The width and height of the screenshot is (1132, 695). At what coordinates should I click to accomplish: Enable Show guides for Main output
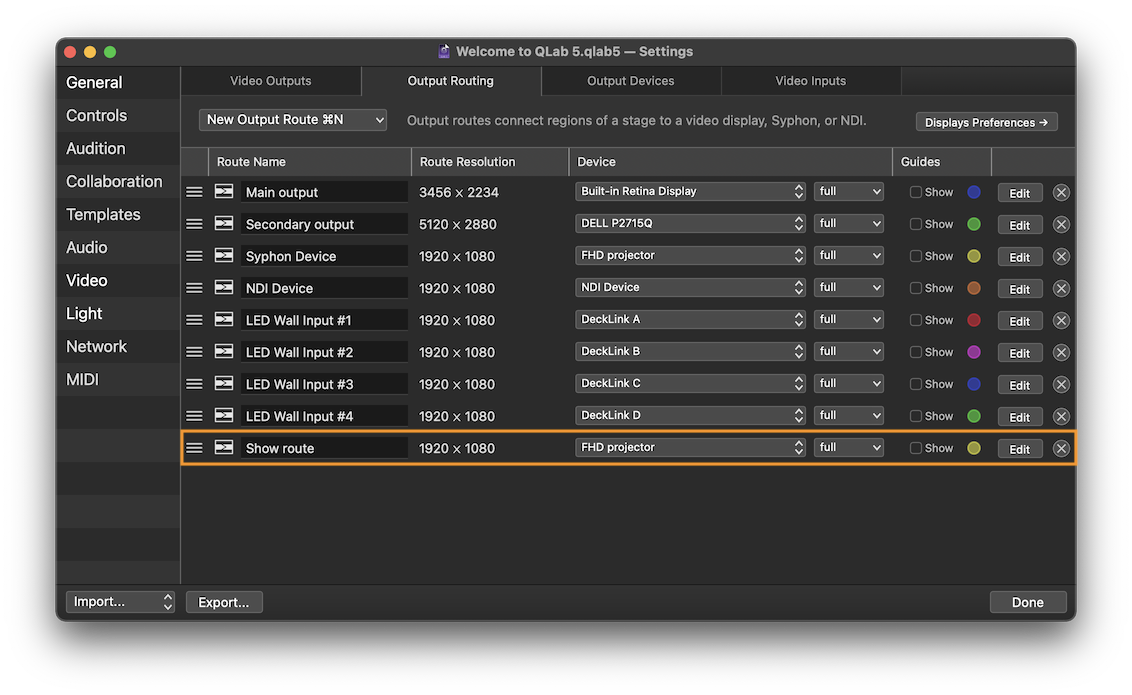915,192
